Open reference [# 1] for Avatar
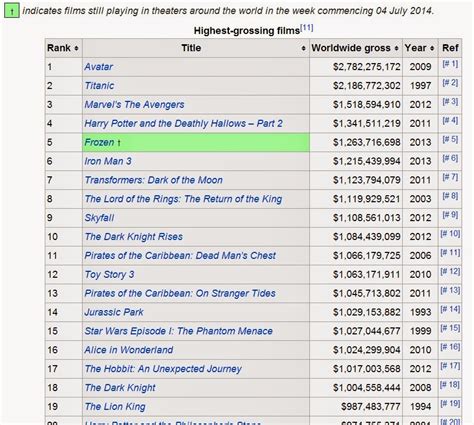474x425 pixels. [x=450, y=64]
